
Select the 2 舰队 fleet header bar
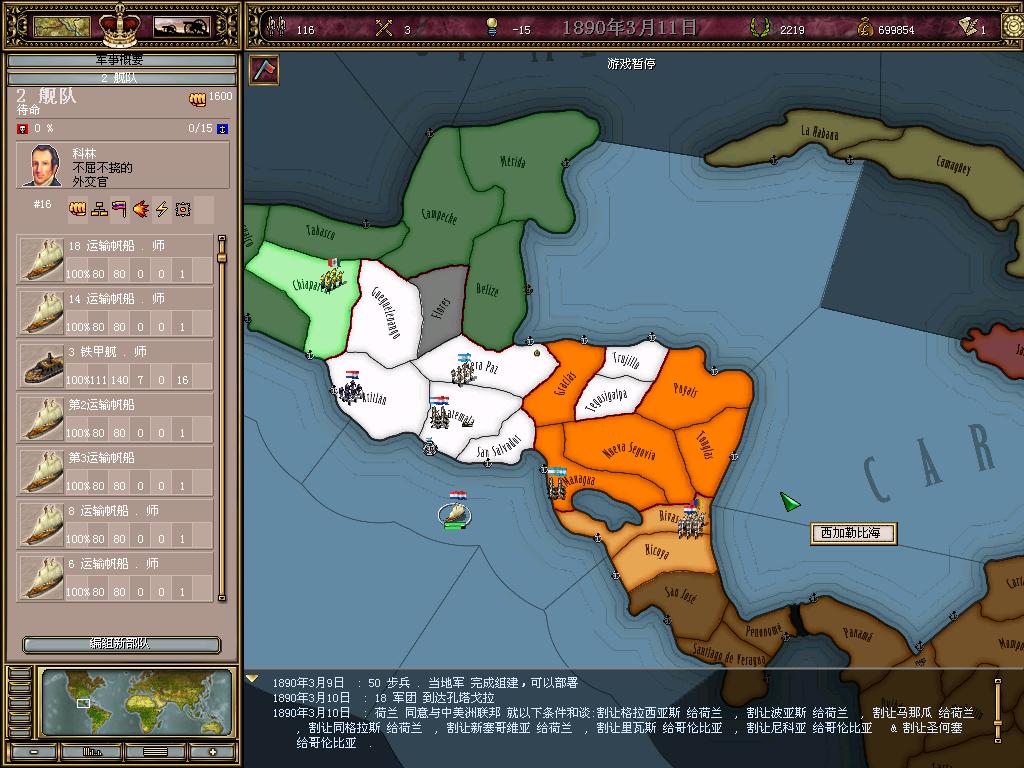pos(121,78)
